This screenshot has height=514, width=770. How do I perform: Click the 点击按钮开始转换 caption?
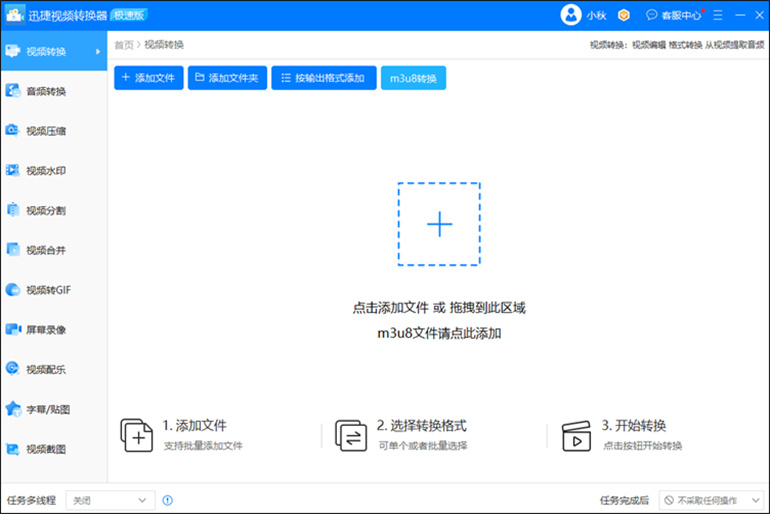[x=642, y=446]
